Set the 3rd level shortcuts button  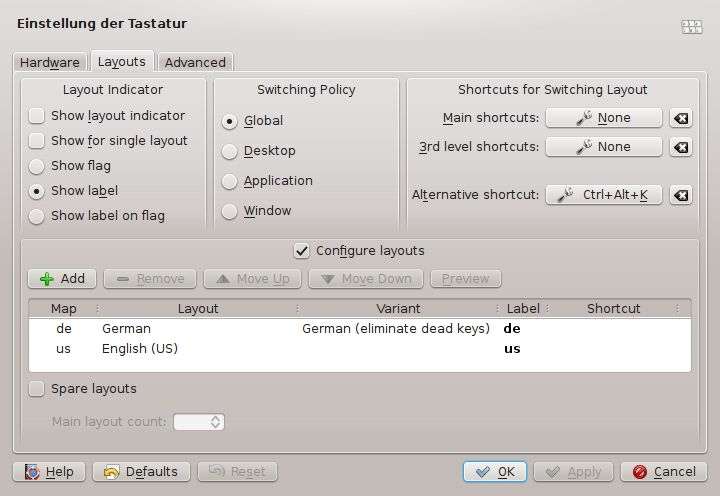603,147
